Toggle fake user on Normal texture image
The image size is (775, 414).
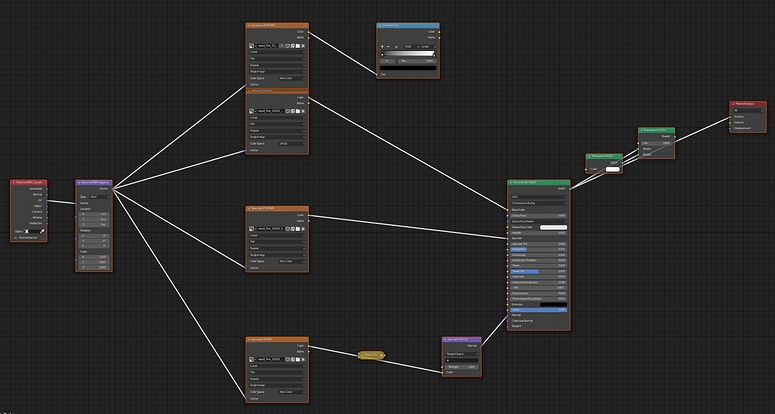pyautogui.click(x=288, y=359)
